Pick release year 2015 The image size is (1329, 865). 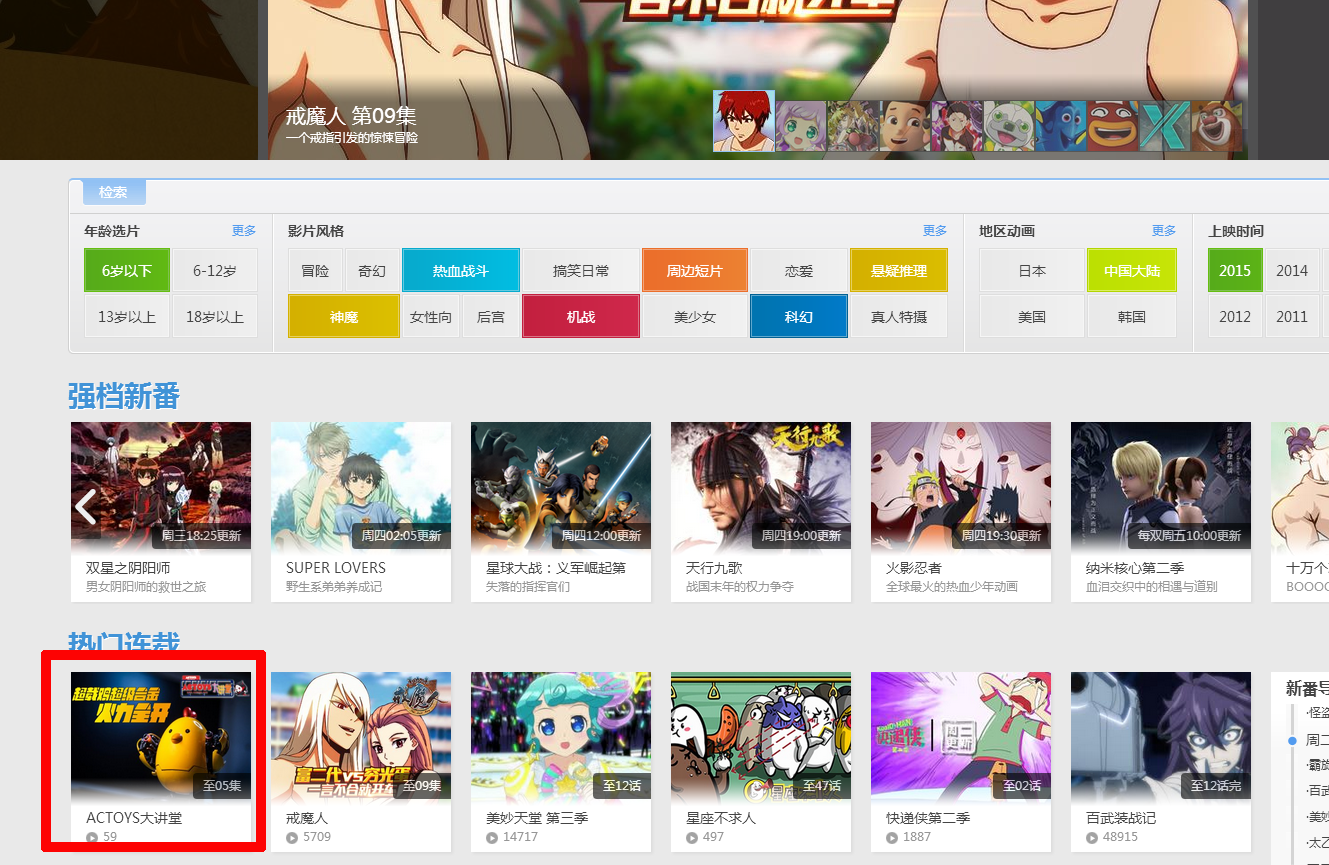[1235, 270]
